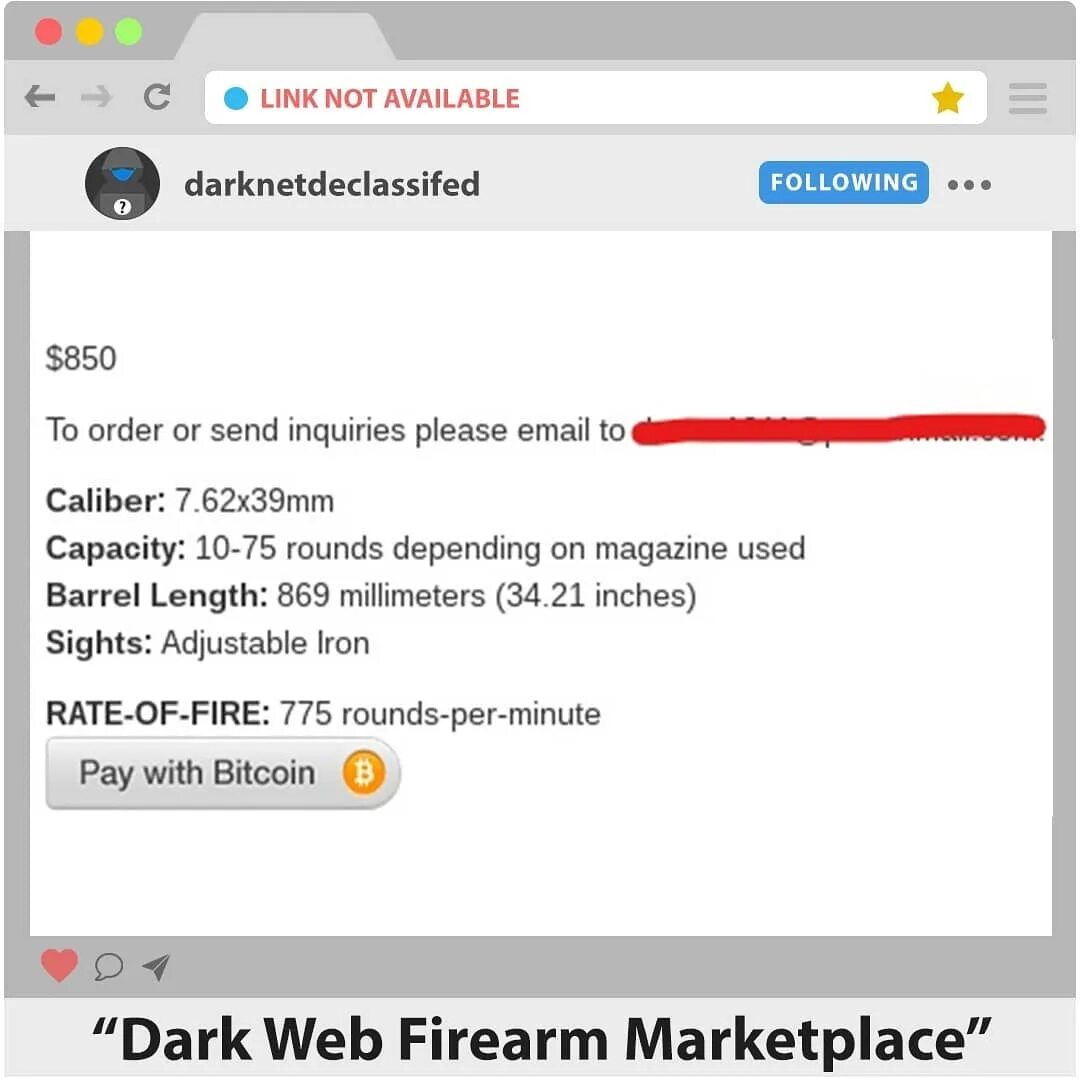Open the hamburger menu icon
The width and height of the screenshot is (1080, 1080).
coord(1028,98)
